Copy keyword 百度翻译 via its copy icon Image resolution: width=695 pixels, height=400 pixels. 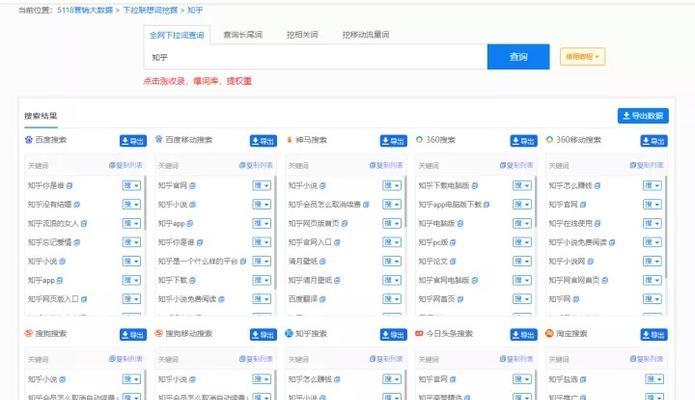point(323,299)
